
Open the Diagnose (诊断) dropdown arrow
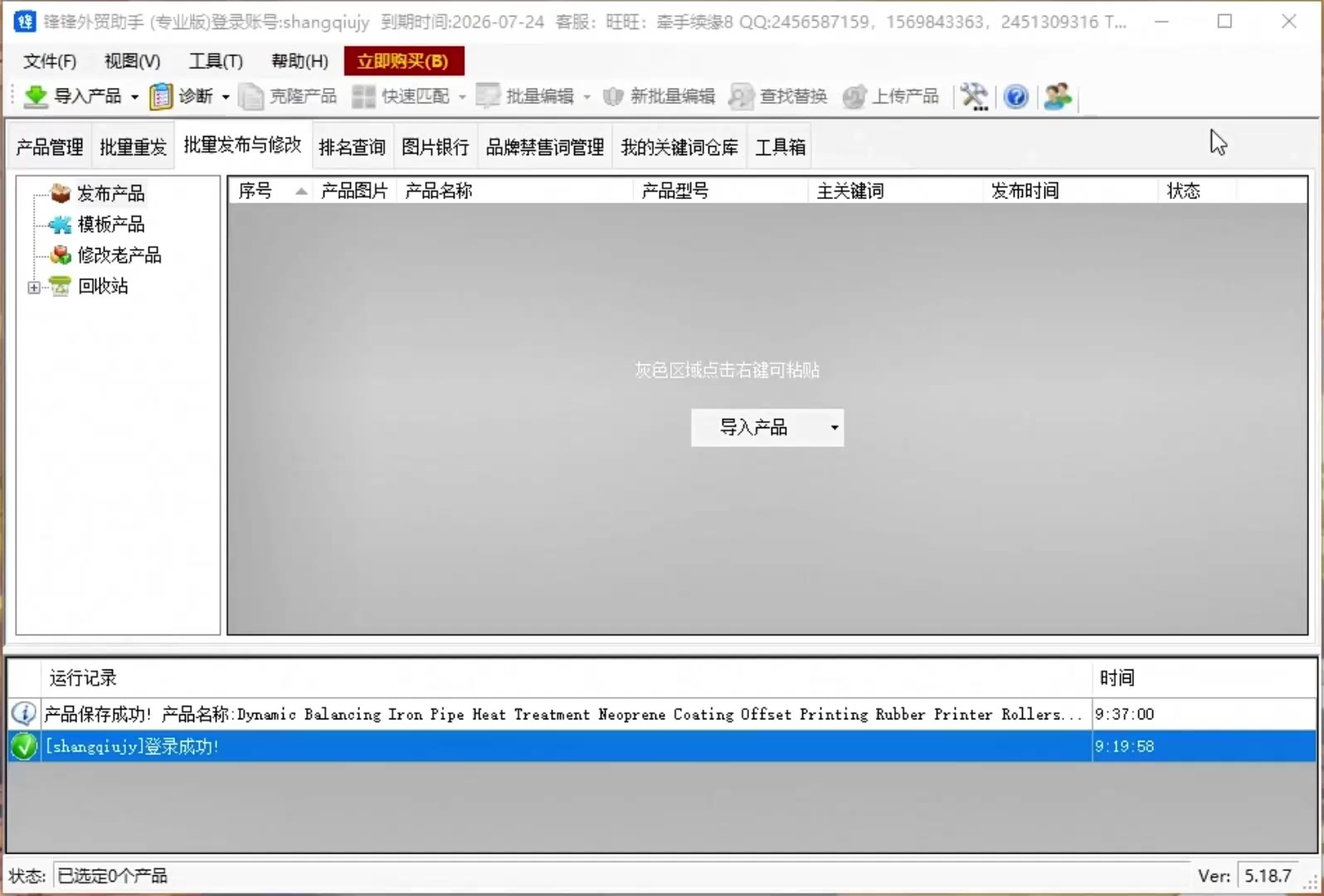226,97
